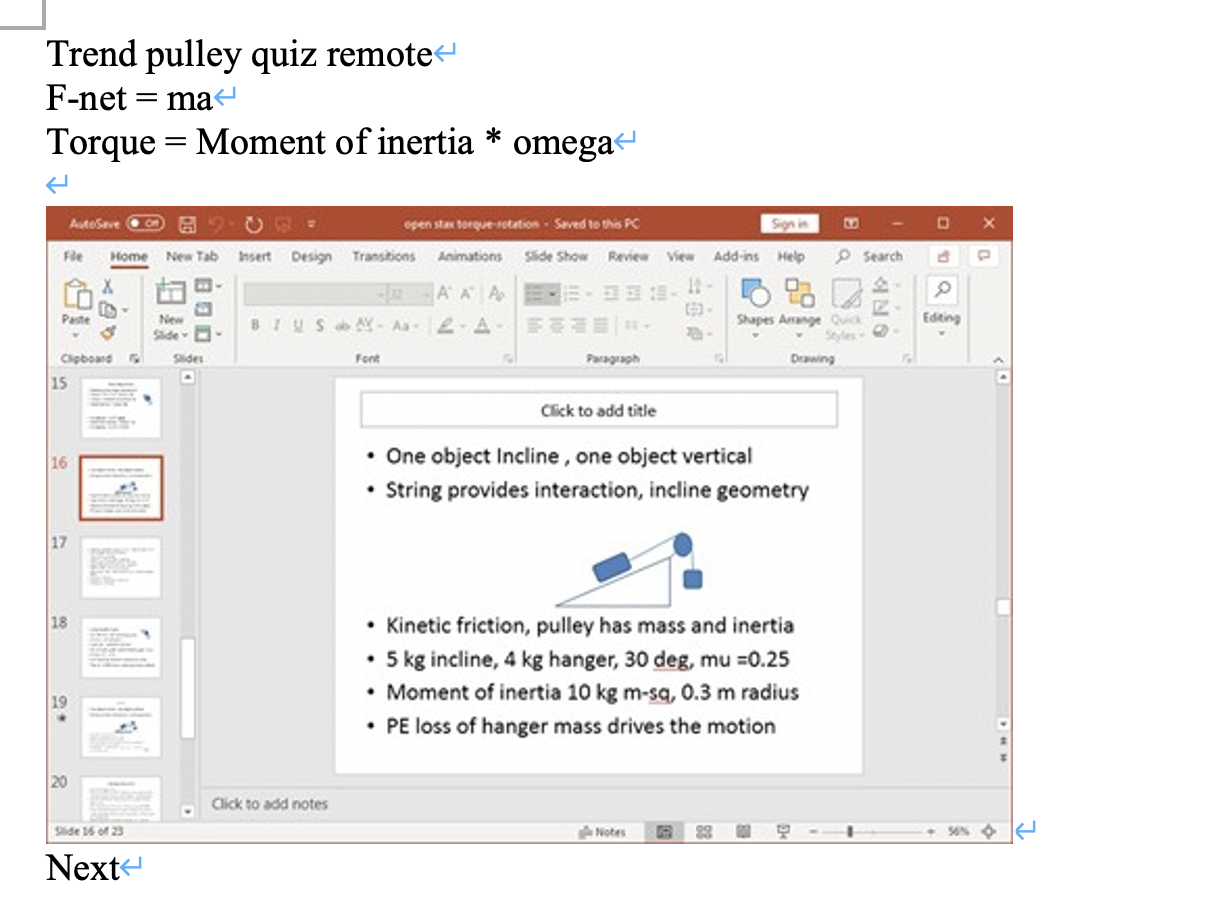Viewport: 1224px width, 898px height.
Task: Select slide 18 thumbnail in slide panel
Action: tap(120, 646)
